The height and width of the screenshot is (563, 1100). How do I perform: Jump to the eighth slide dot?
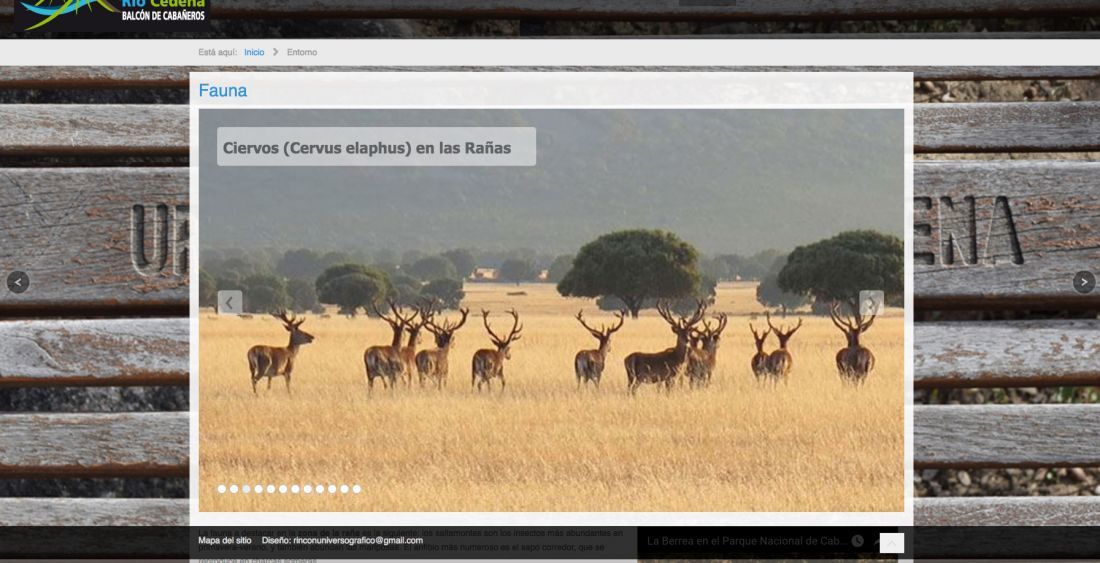point(307,489)
